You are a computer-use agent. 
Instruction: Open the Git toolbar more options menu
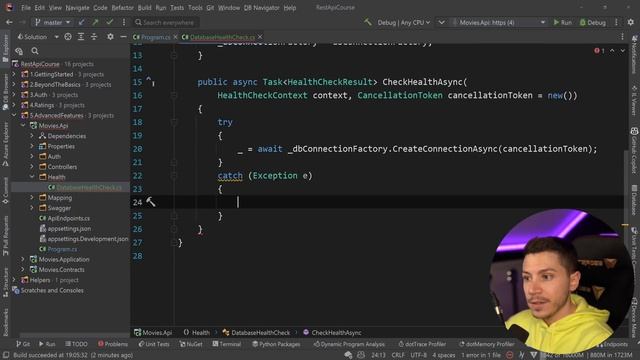pos(124,22)
